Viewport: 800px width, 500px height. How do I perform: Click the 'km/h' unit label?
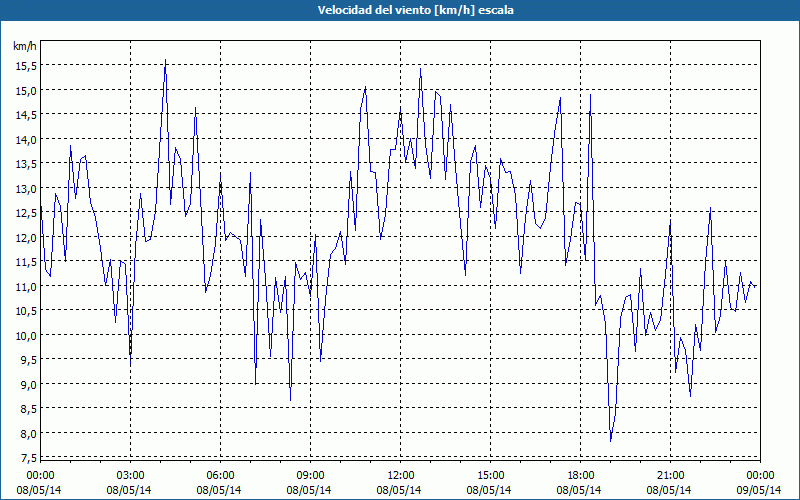[24, 46]
